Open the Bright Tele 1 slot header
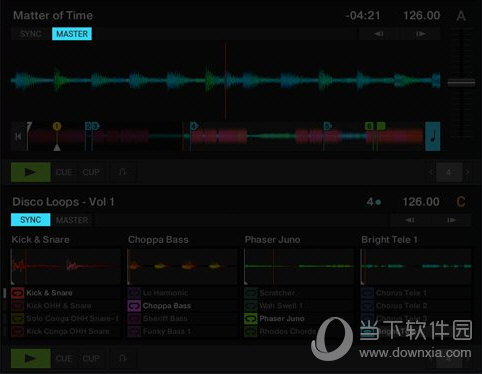This screenshot has height=374, width=482. coord(389,240)
